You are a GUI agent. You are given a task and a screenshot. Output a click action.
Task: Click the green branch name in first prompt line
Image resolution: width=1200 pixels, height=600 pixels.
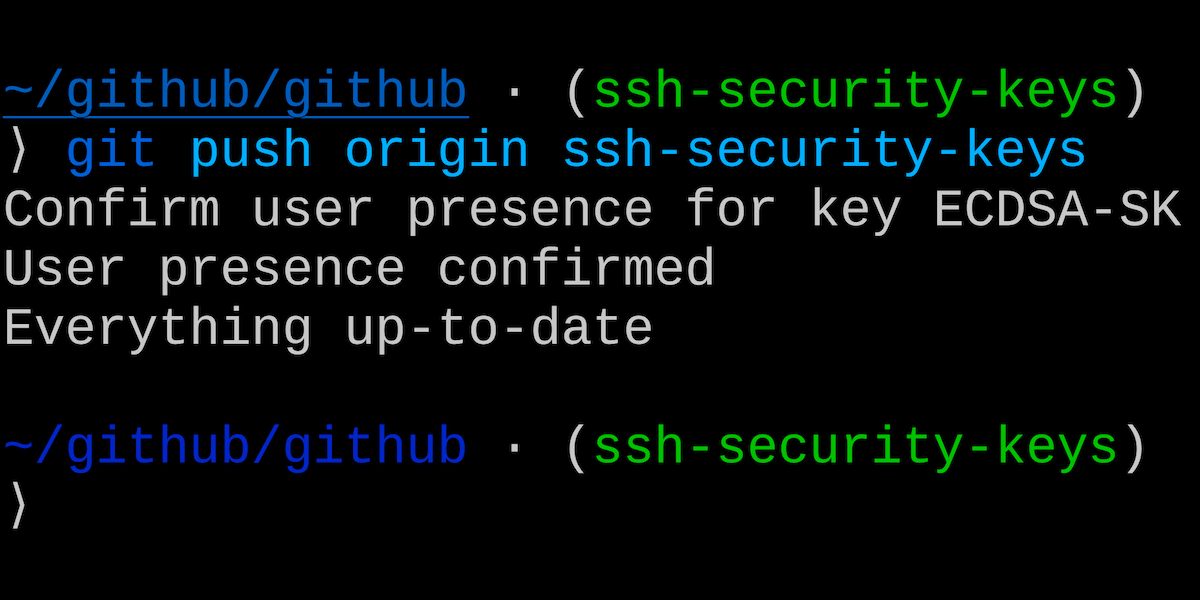855,93
